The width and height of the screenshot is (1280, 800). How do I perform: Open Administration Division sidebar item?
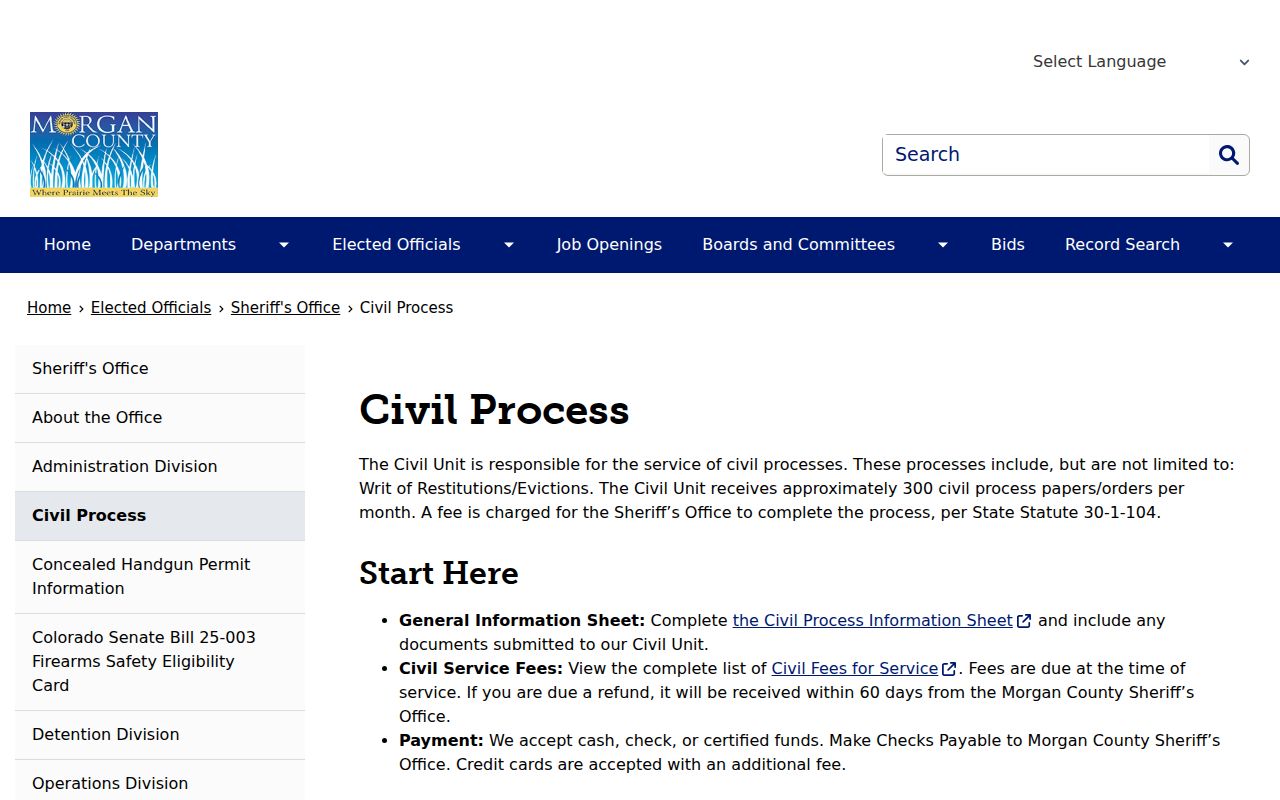[160, 467]
